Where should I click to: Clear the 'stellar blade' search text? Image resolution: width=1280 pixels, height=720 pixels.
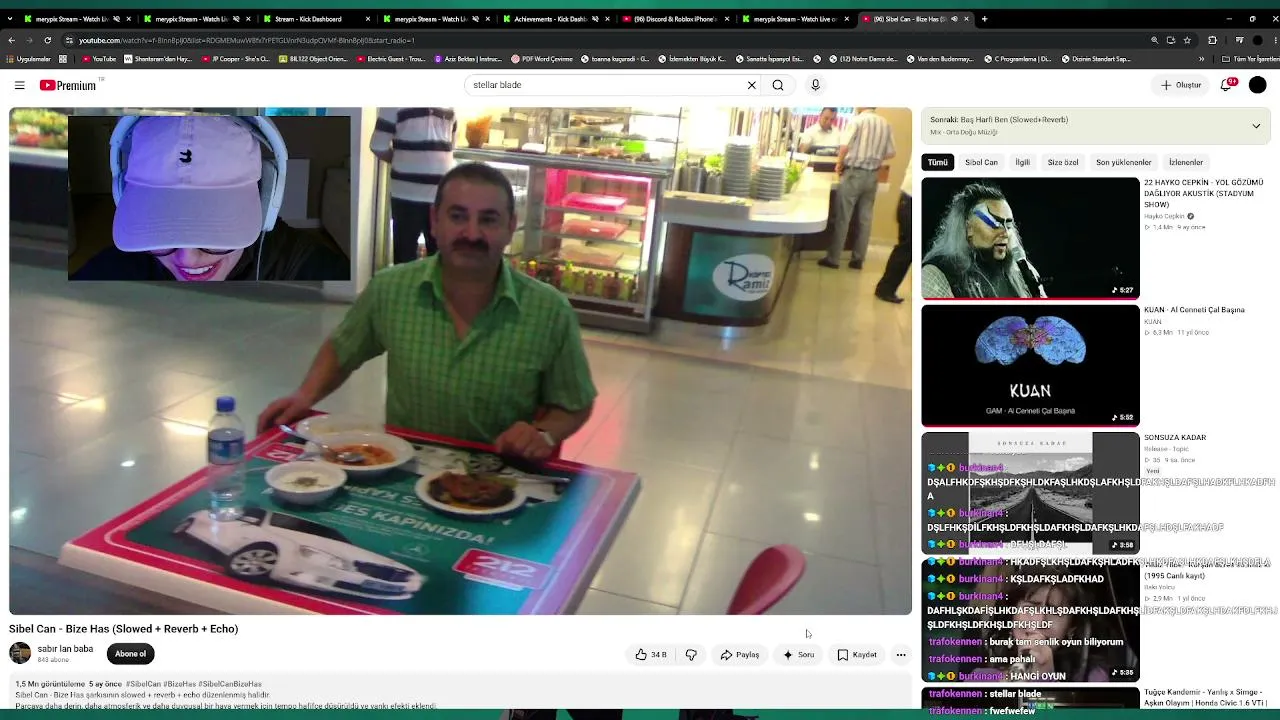click(x=752, y=85)
